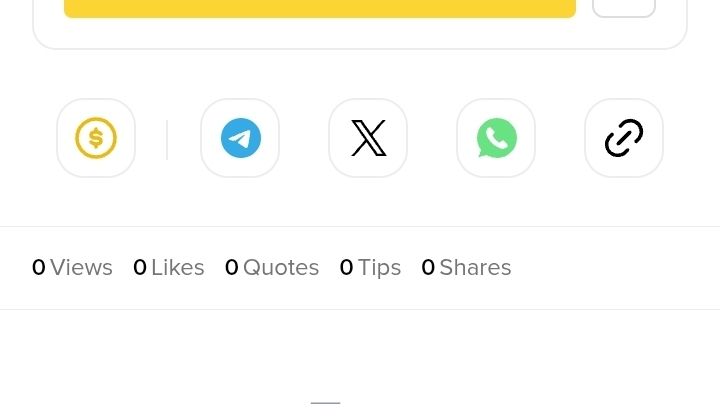Open the Likes list
This screenshot has height=404, width=720.
[x=169, y=267]
